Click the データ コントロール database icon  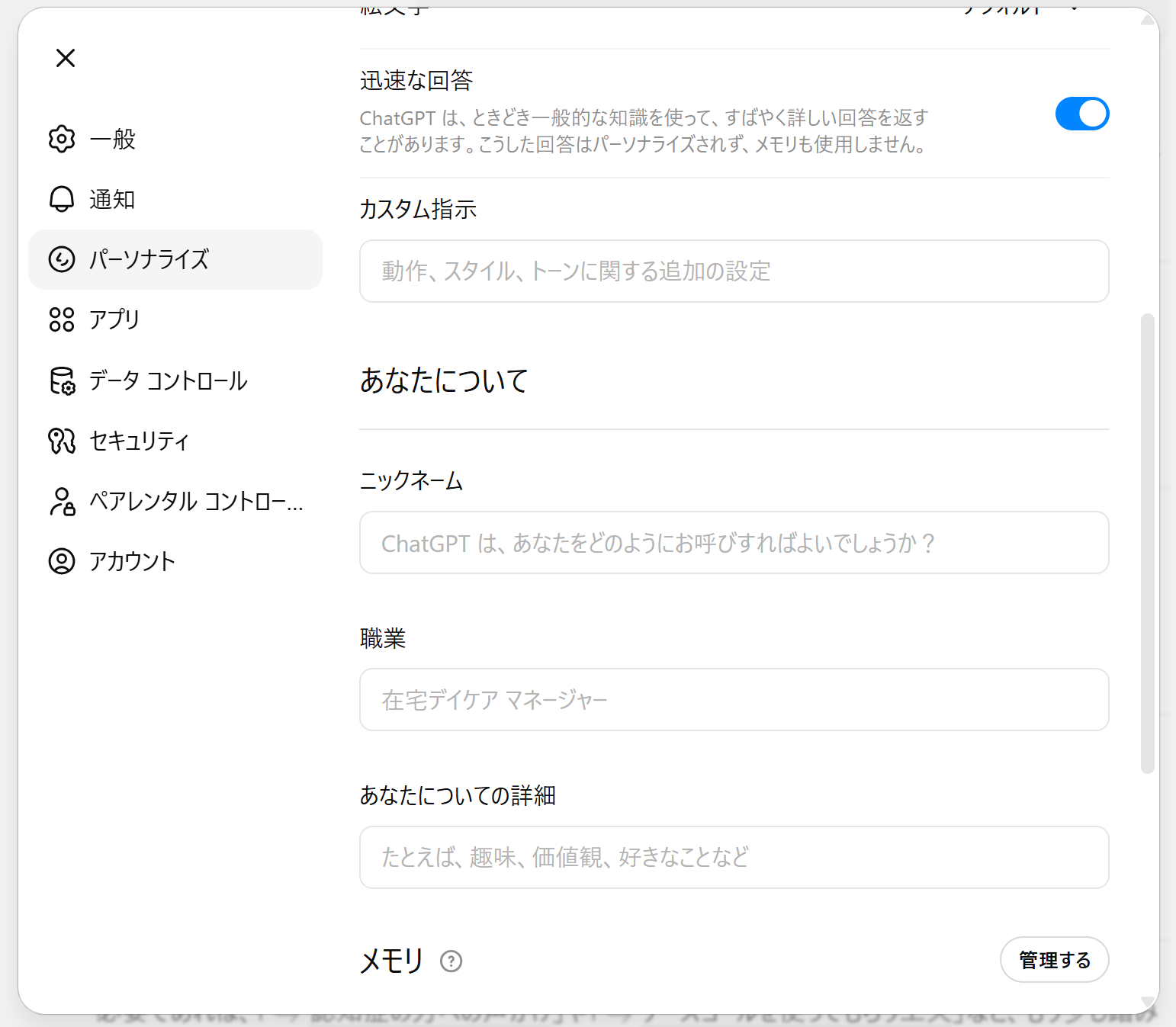62,380
